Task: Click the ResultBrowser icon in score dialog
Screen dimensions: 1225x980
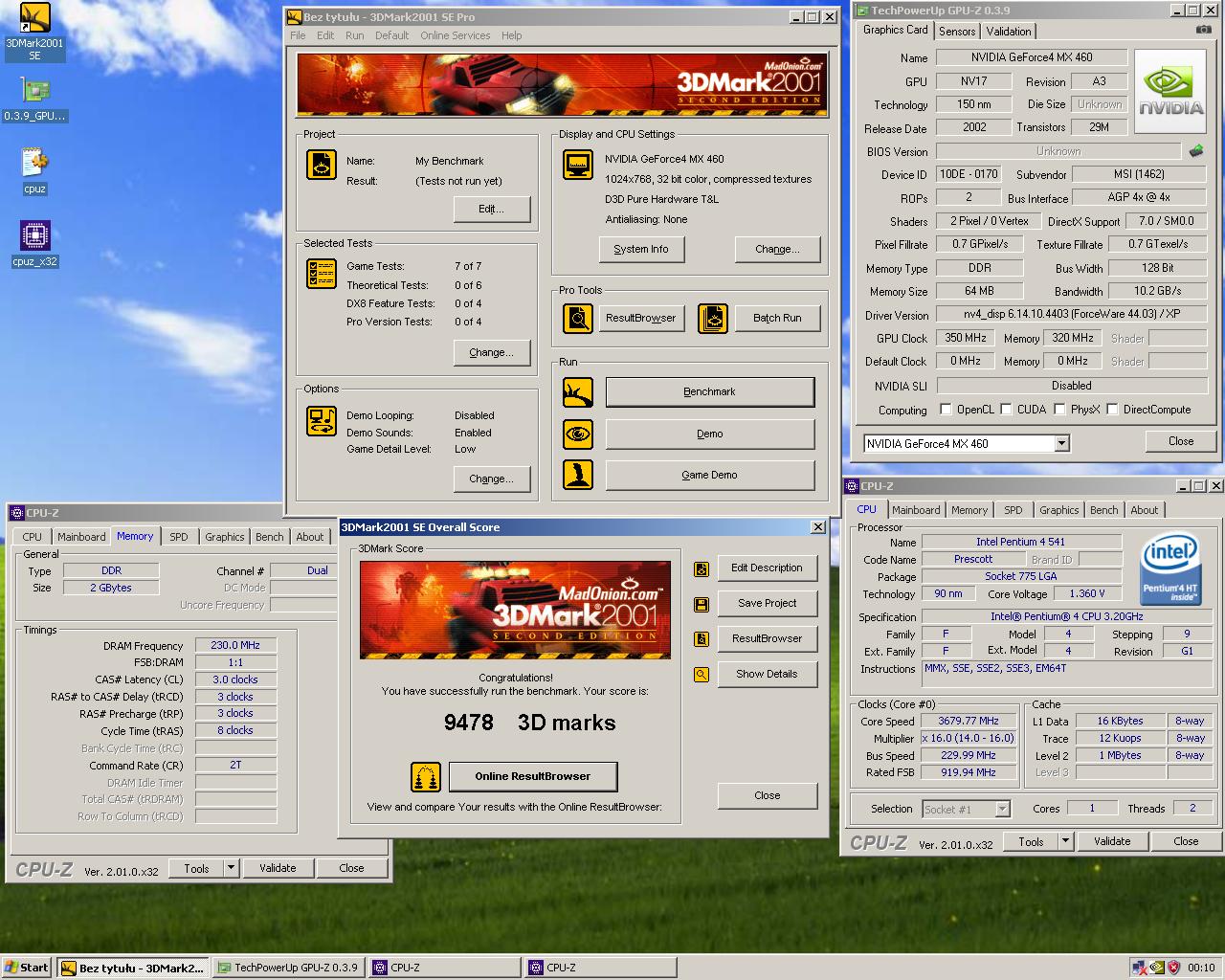Action: 702,639
